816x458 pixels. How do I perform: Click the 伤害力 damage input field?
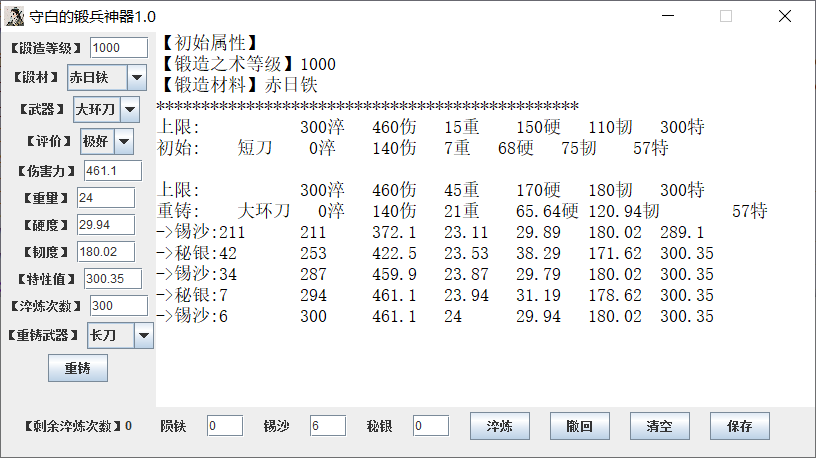(112, 171)
